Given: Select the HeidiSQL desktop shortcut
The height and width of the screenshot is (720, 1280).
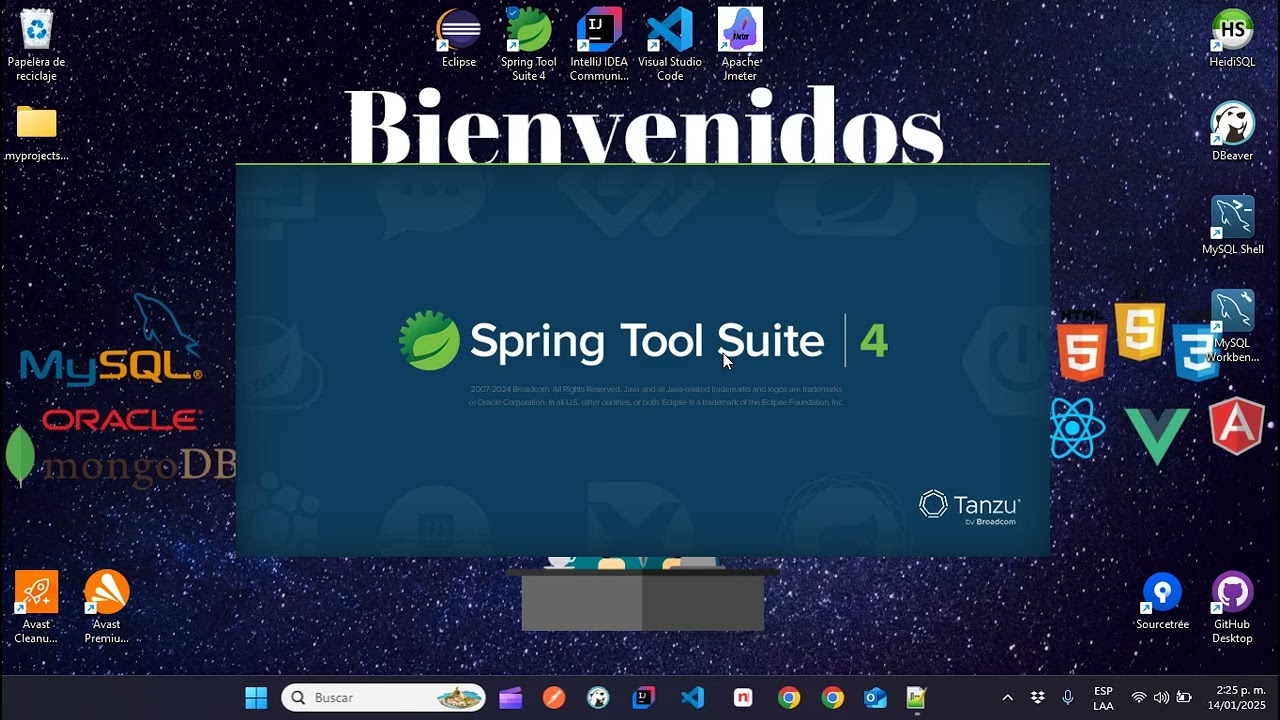Looking at the screenshot, I should pos(1232,38).
